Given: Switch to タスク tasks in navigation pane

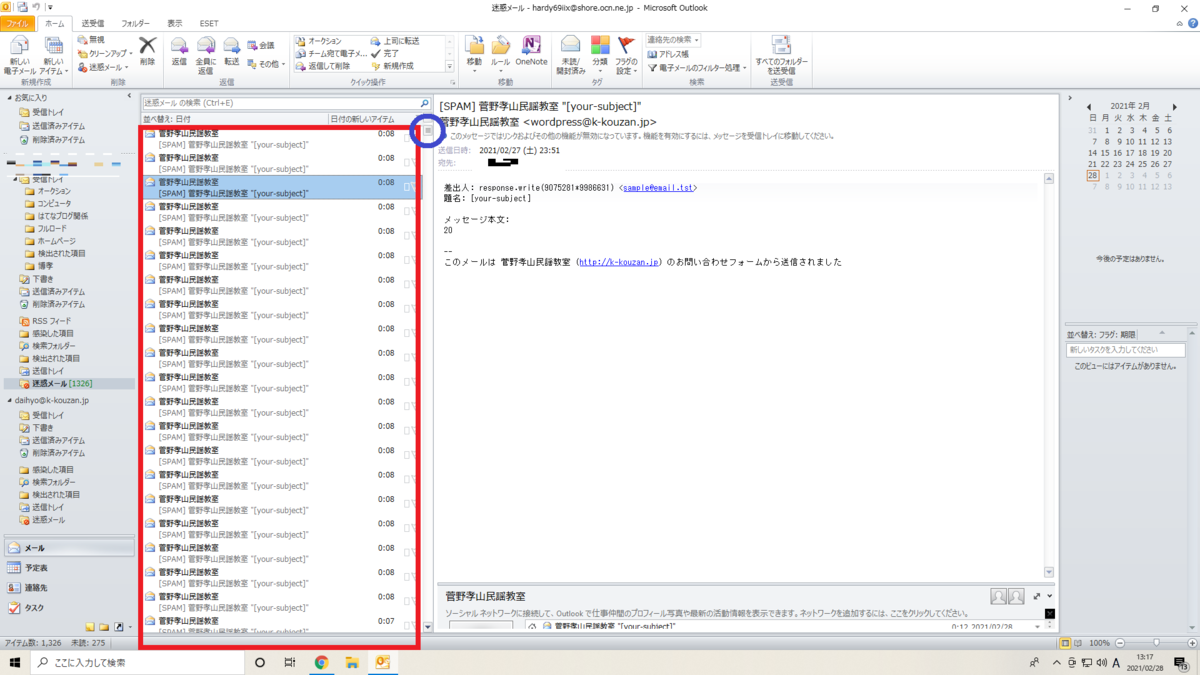Looking at the screenshot, I should [67, 608].
